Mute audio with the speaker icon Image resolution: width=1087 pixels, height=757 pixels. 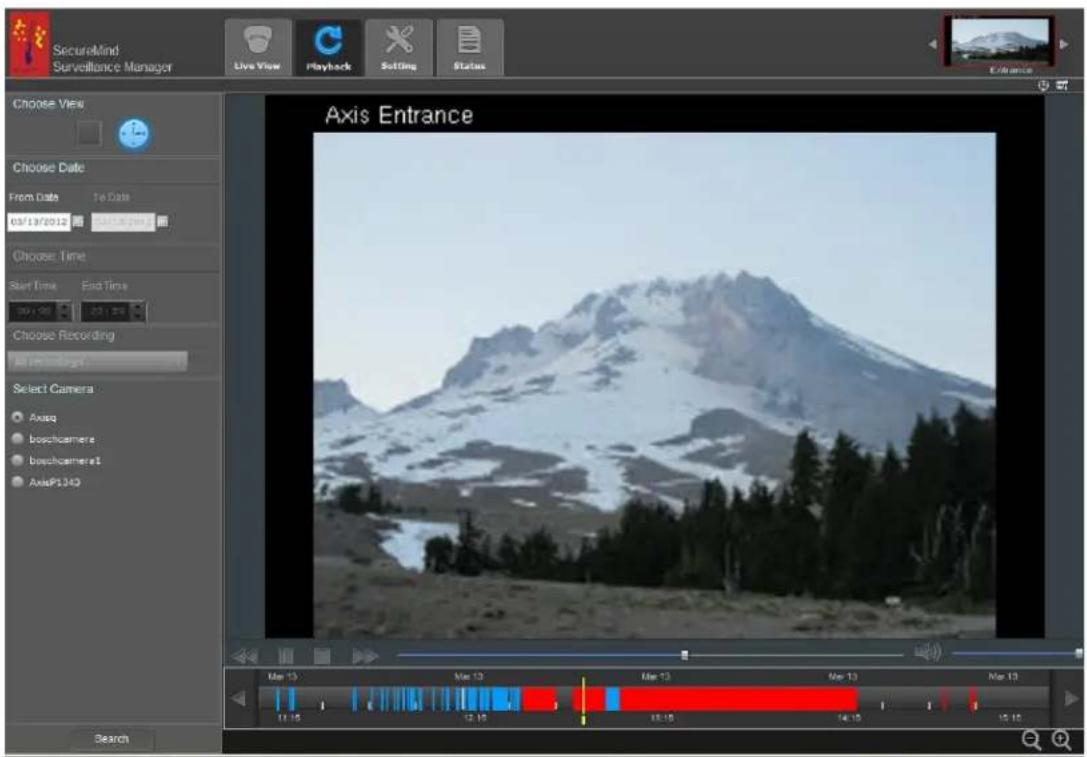pyautogui.click(x=928, y=652)
